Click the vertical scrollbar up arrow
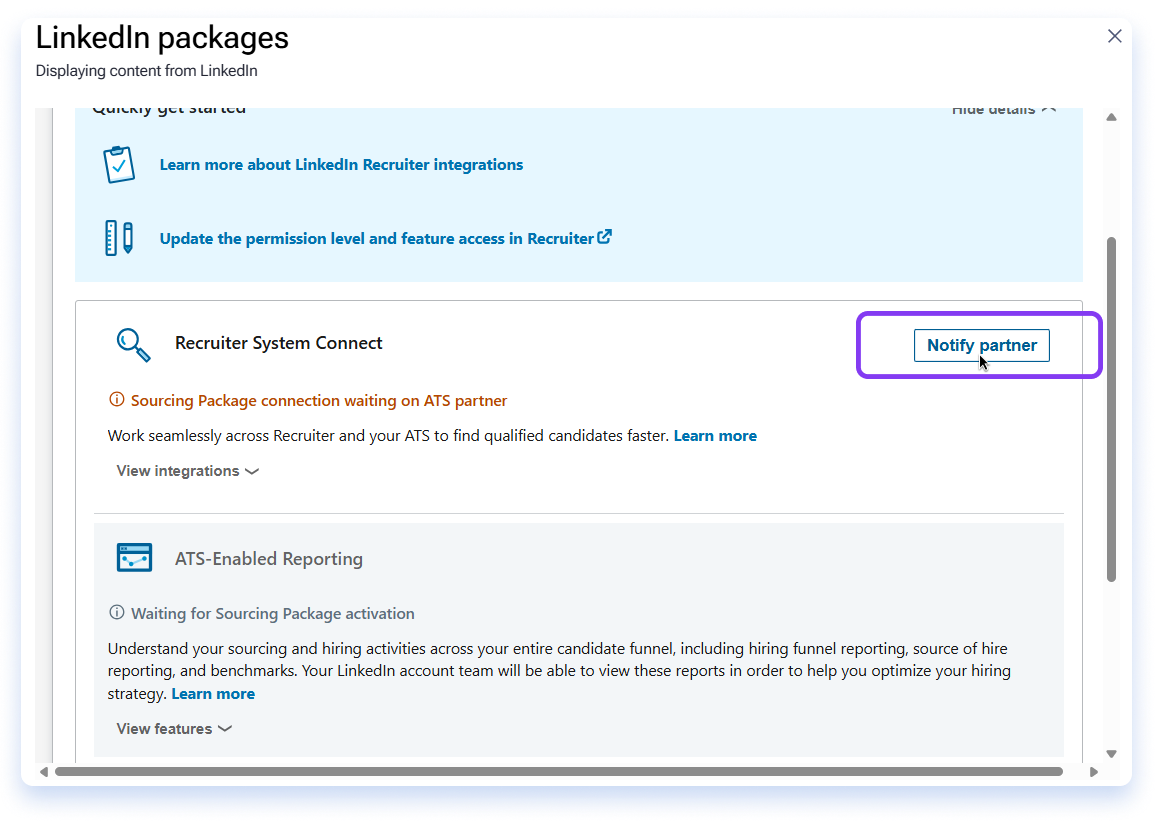The image size is (1163, 823). coord(1111,117)
